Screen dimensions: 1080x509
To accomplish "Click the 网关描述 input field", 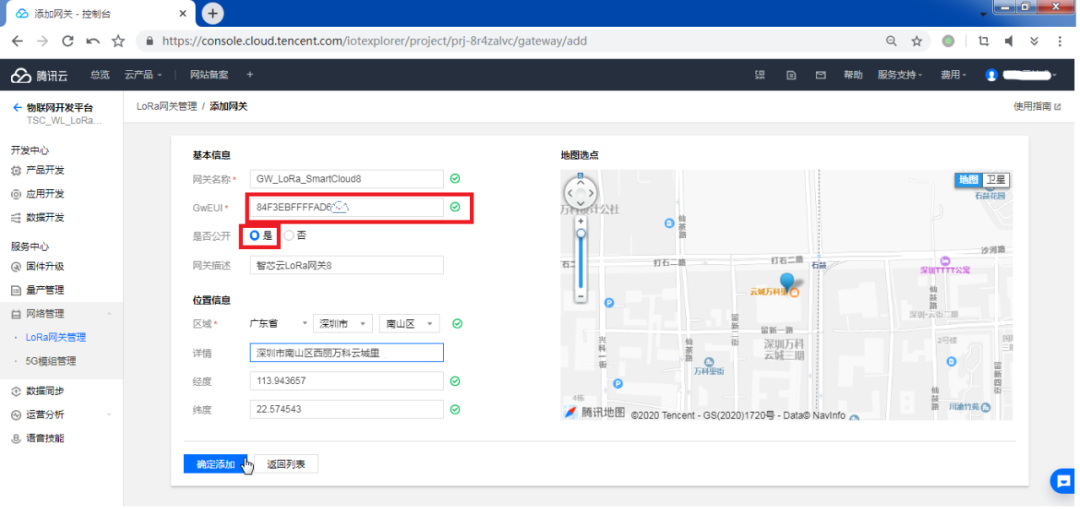I will (x=346, y=265).
